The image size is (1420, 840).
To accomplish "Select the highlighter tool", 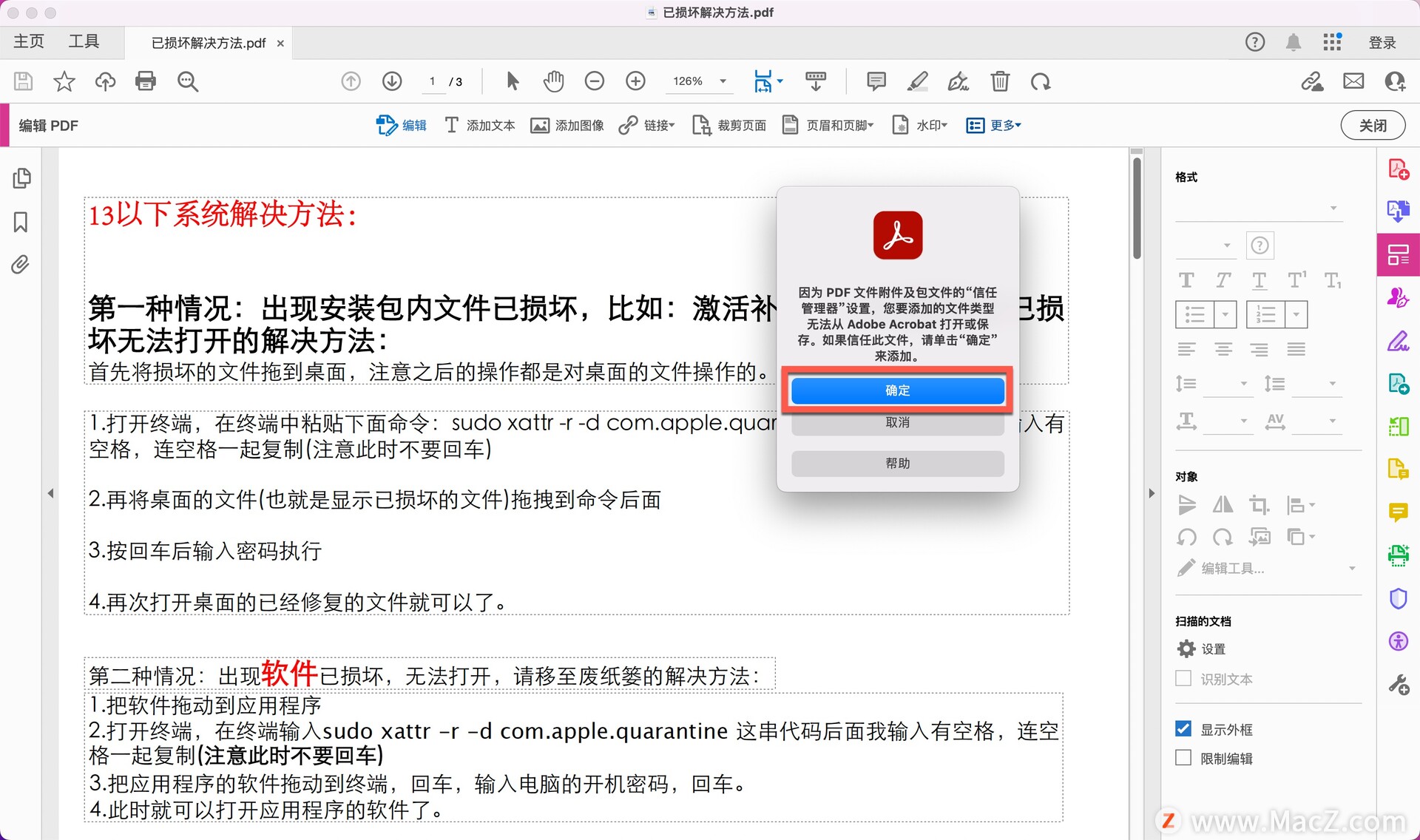I will 916,81.
